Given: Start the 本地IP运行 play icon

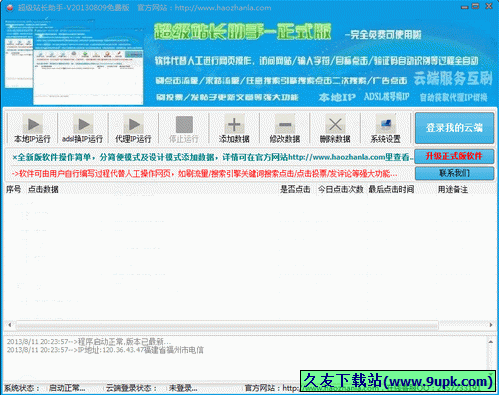Looking at the screenshot, I should (x=33, y=124).
